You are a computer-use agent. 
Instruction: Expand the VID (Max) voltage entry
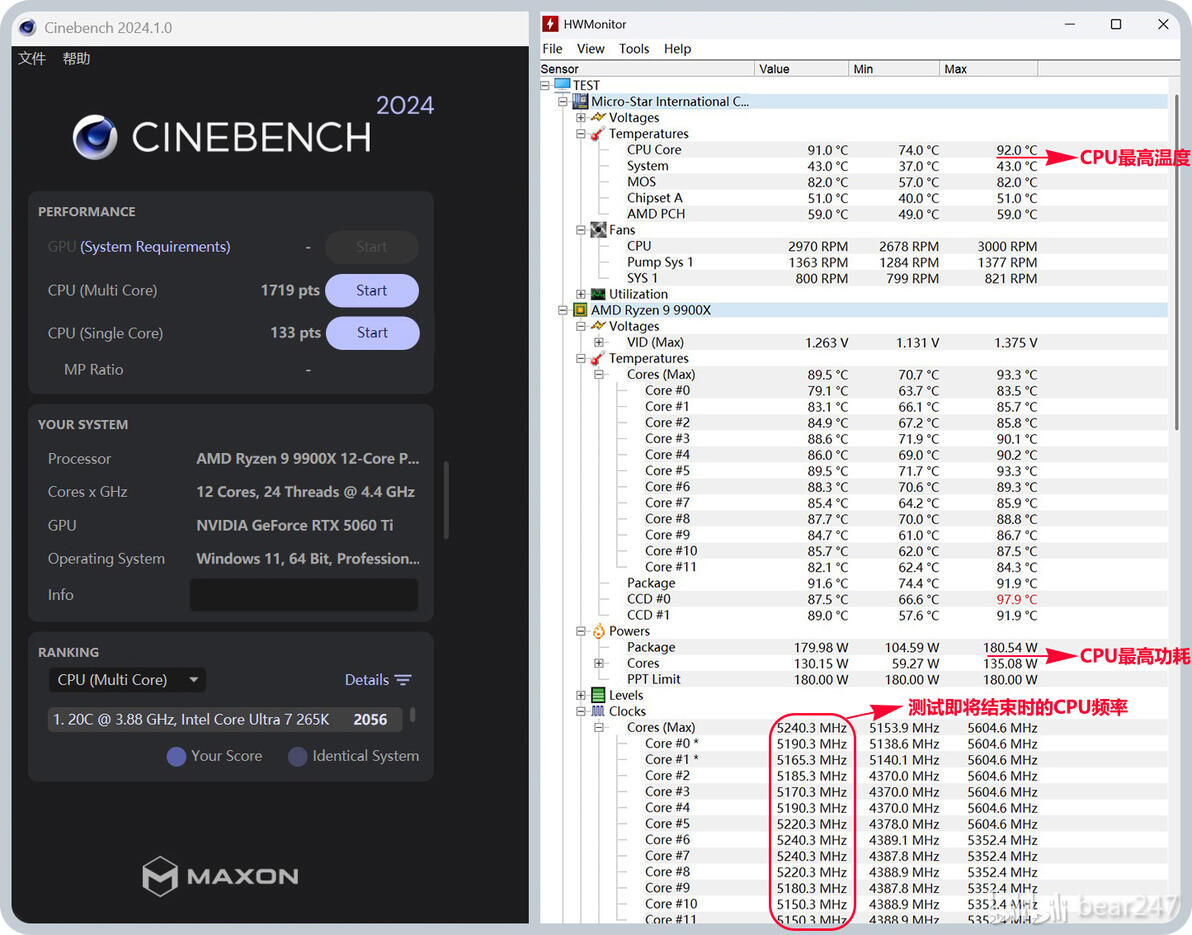click(x=599, y=343)
